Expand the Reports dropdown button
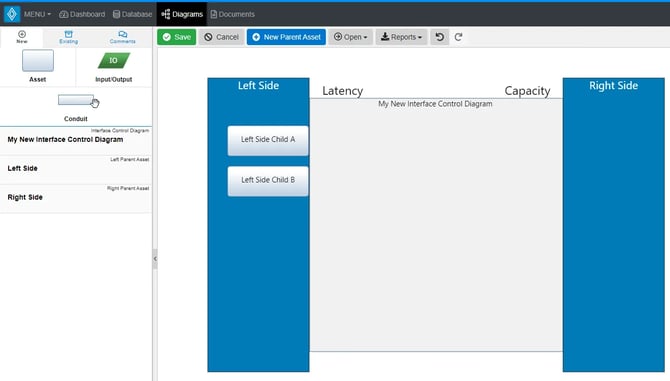 pyautogui.click(x=401, y=37)
